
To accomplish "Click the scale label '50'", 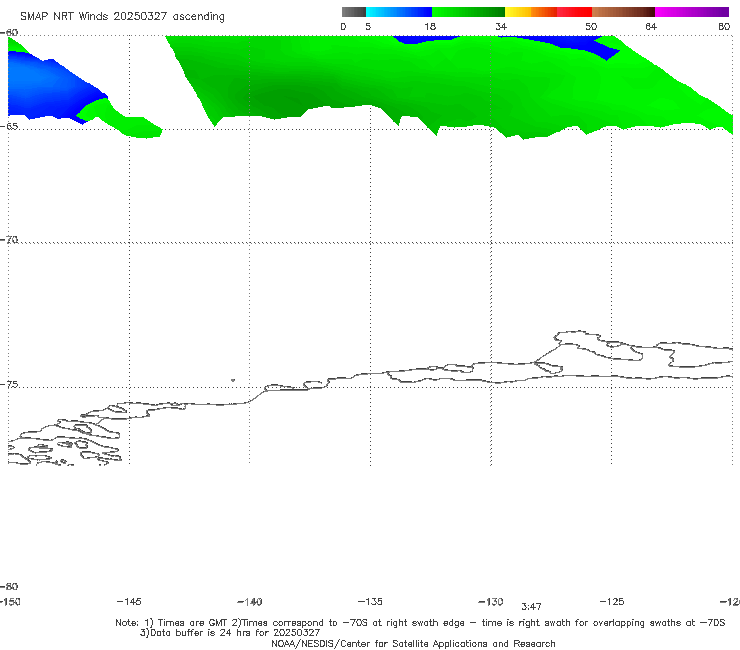I will pos(591,26).
